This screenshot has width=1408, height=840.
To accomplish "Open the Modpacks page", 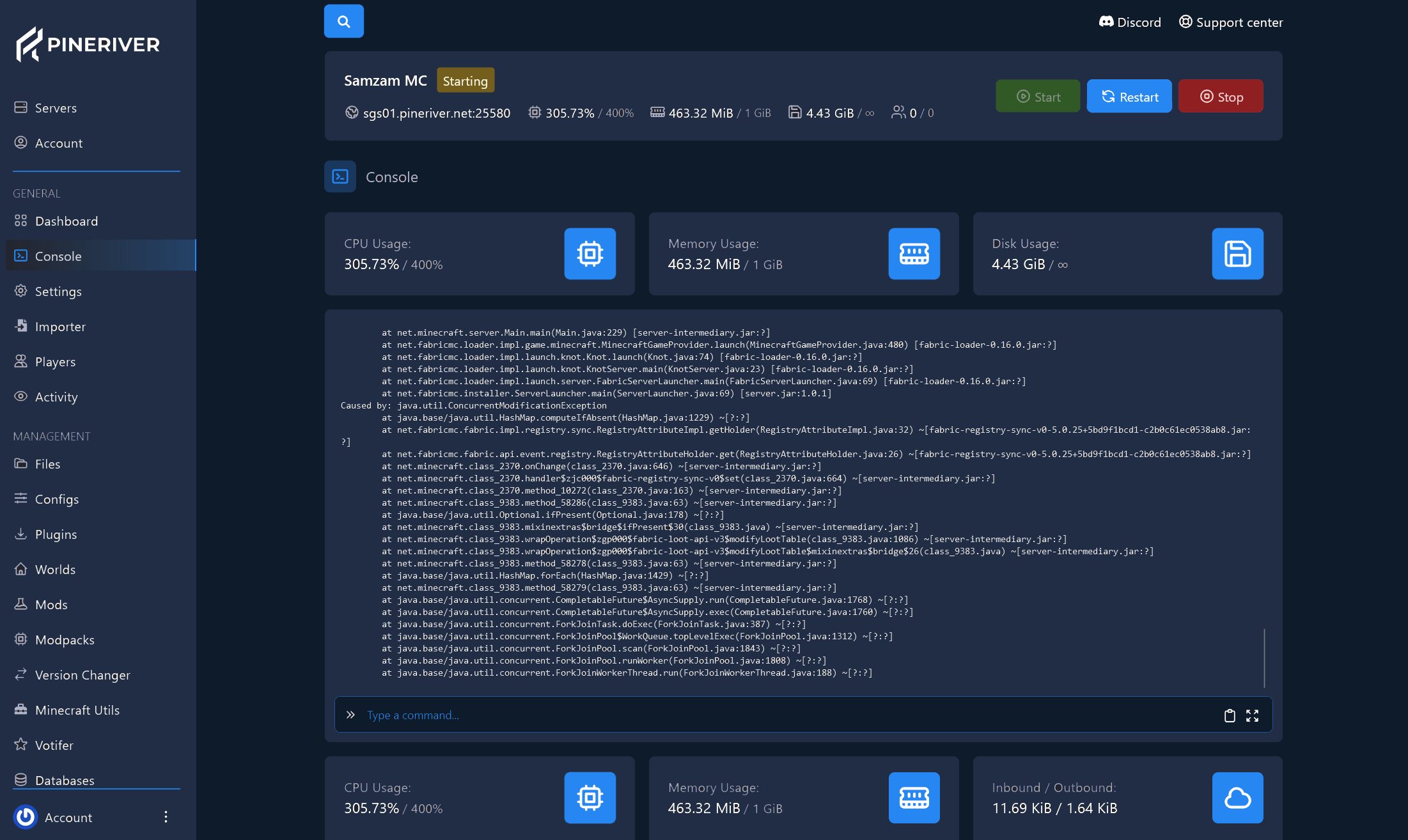I will (65, 640).
